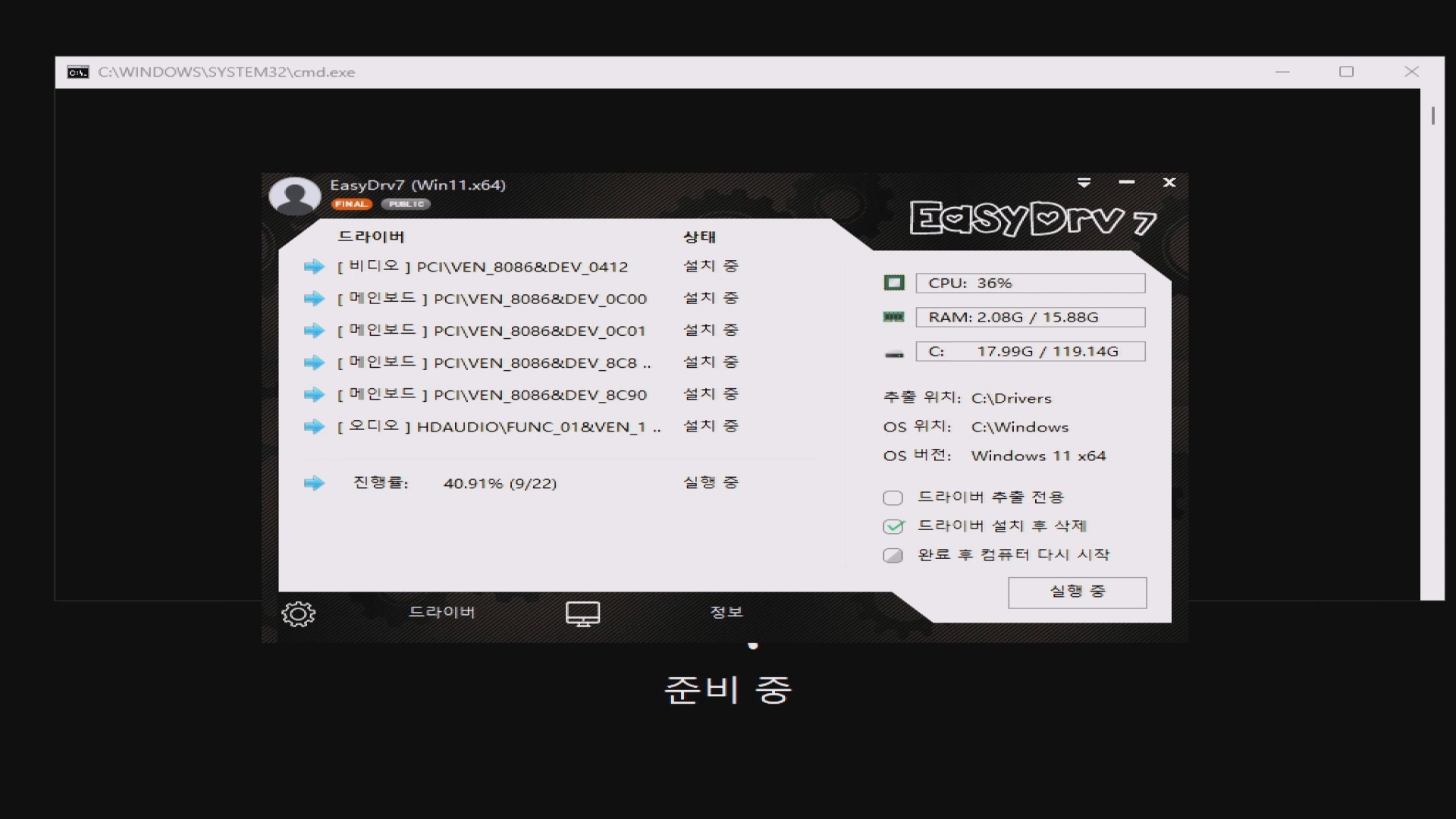Click the user avatar icon
1456x819 pixels.
295,196
